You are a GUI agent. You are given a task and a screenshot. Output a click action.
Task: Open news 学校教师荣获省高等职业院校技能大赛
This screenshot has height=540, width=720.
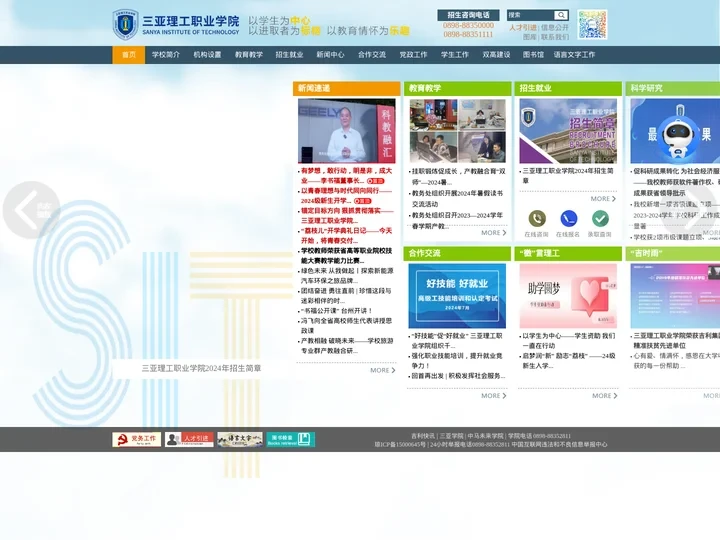(x=346, y=255)
